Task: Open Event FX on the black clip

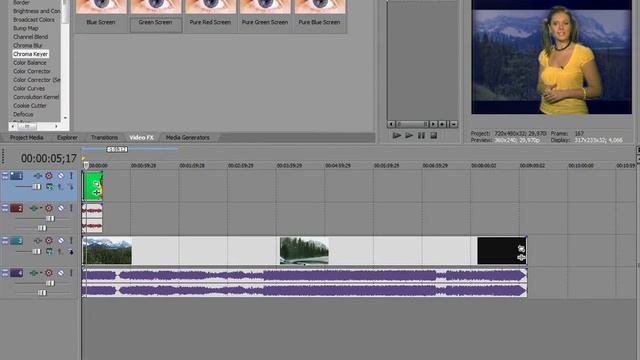Action: tap(521, 258)
